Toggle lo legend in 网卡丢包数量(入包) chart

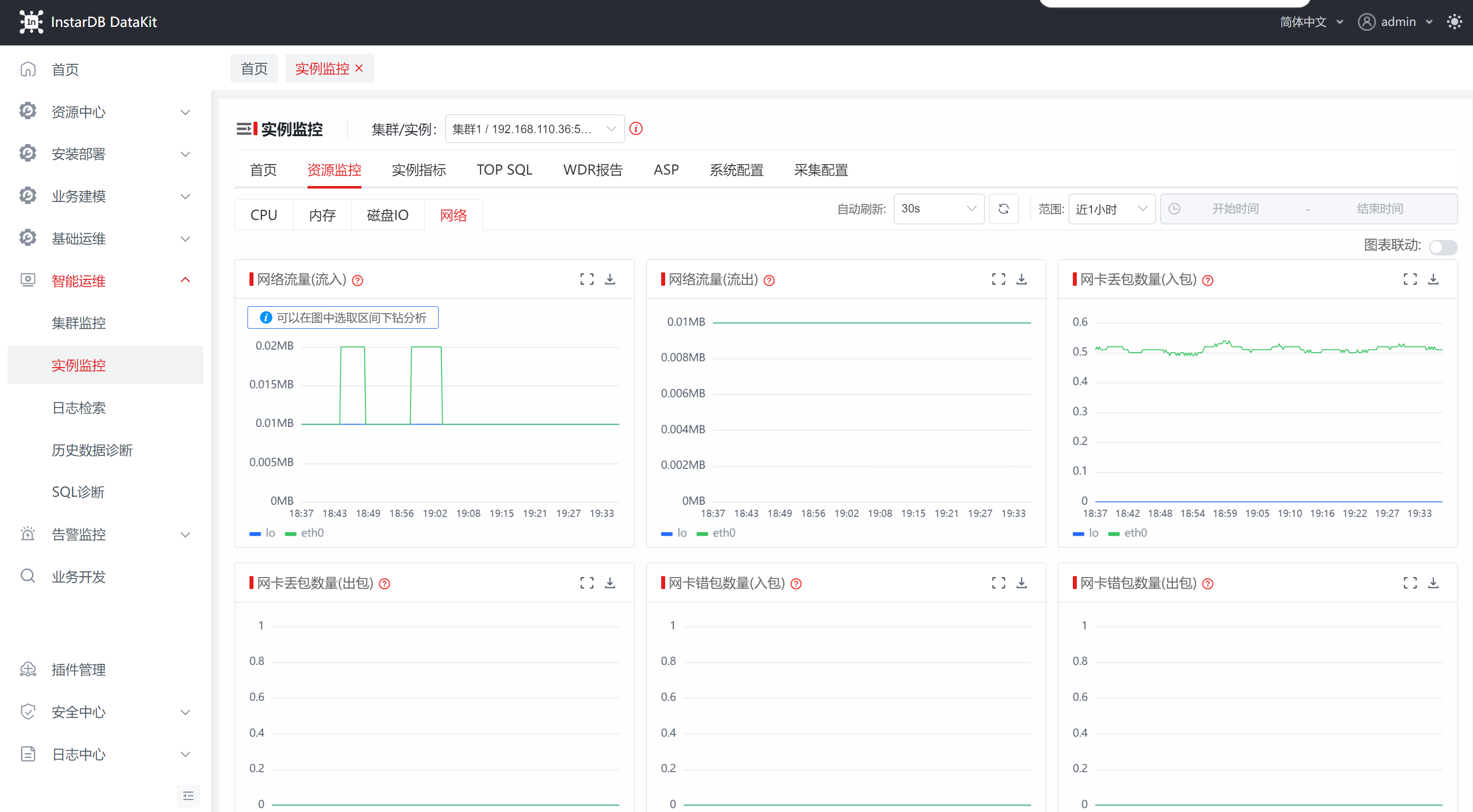click(x=1086, y=533)
